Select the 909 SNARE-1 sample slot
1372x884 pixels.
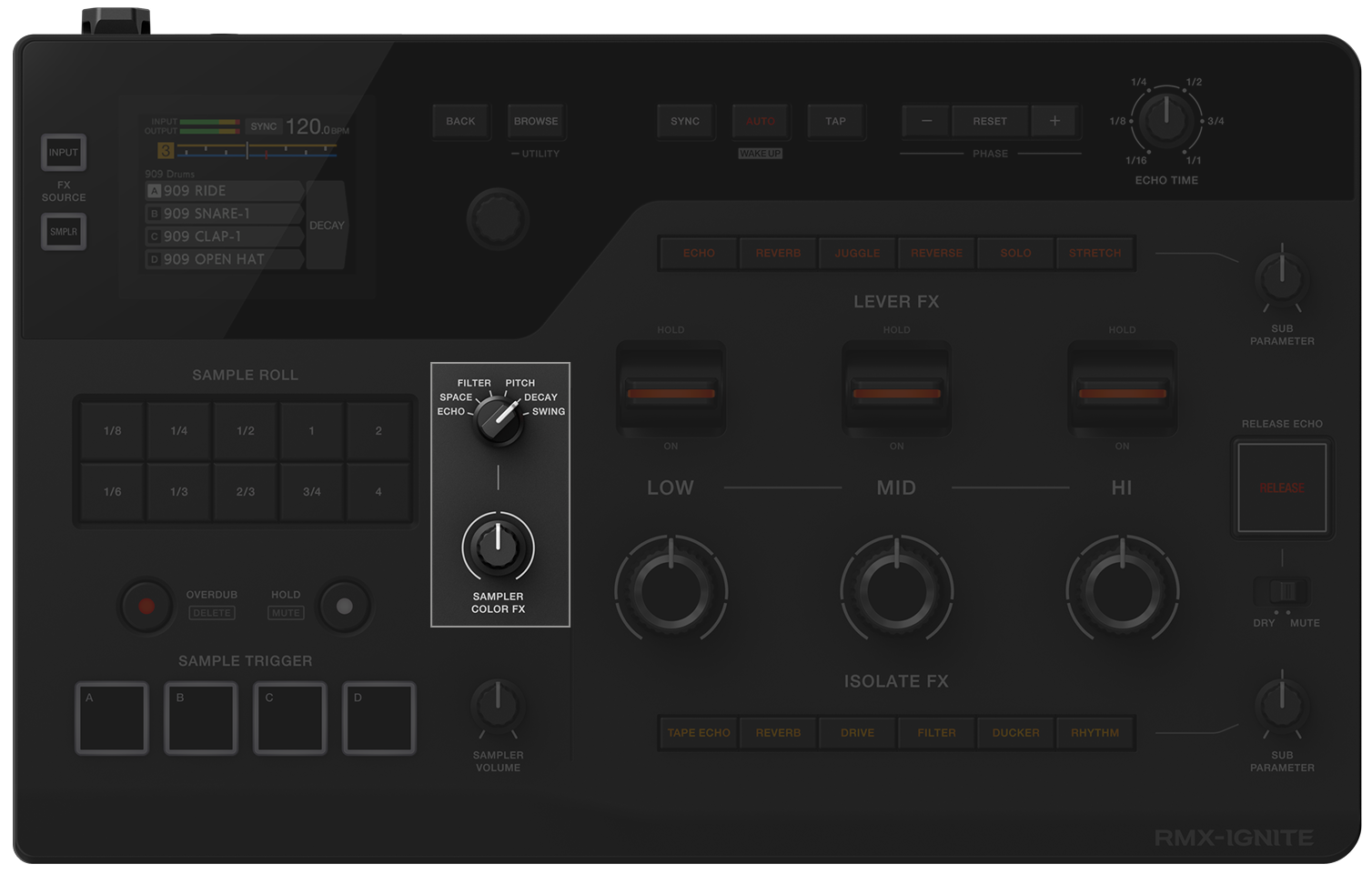click(224, 214)
